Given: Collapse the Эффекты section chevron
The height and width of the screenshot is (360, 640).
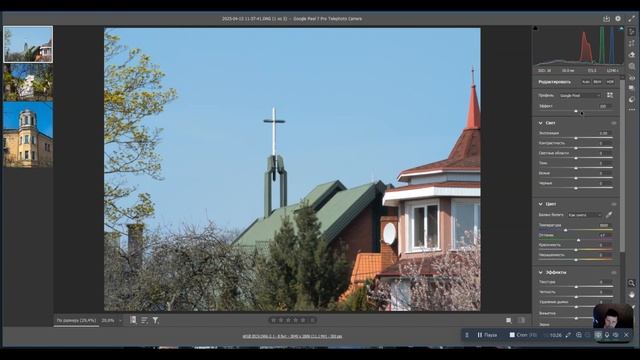Looking at the screenshot, I should point(540,272).
